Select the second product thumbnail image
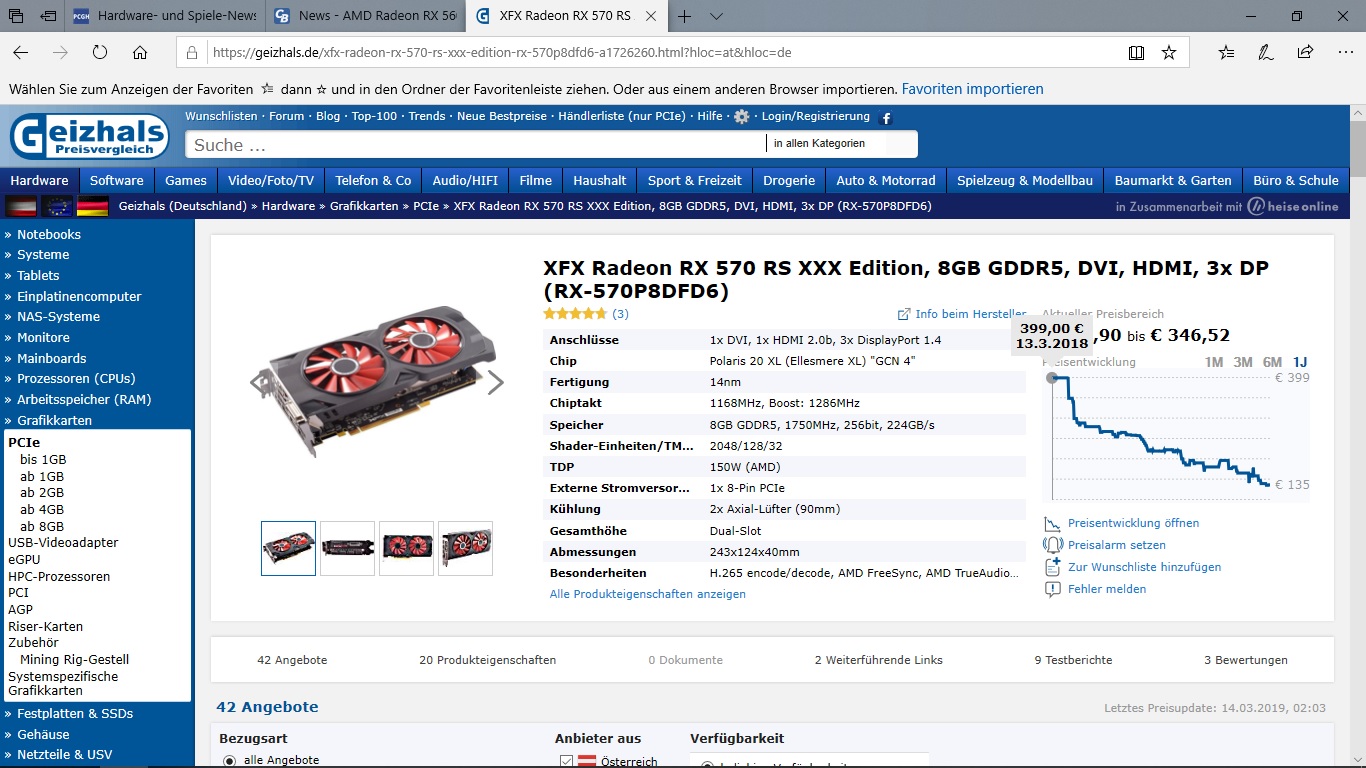 pyautogui.click(x=347, y=548)
